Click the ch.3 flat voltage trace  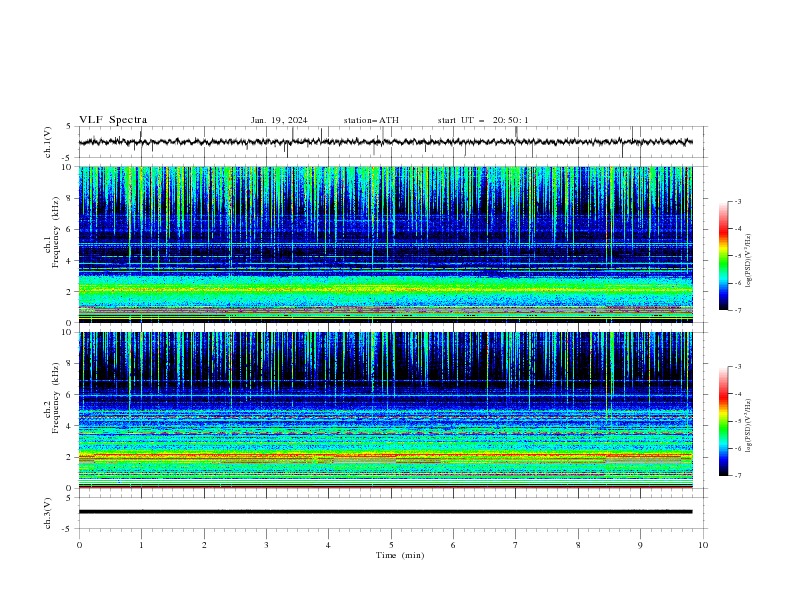[385, 512]
